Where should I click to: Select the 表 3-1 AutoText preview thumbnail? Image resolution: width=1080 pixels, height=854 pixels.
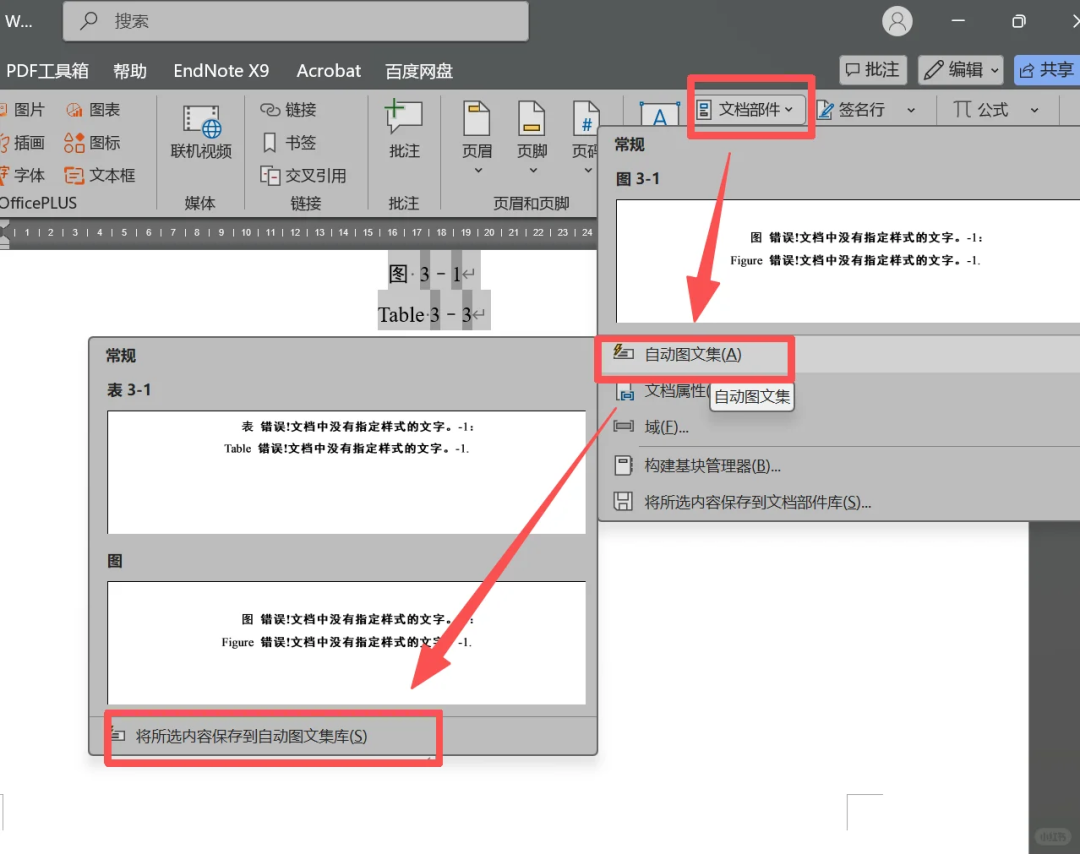[x=346, y=471]
